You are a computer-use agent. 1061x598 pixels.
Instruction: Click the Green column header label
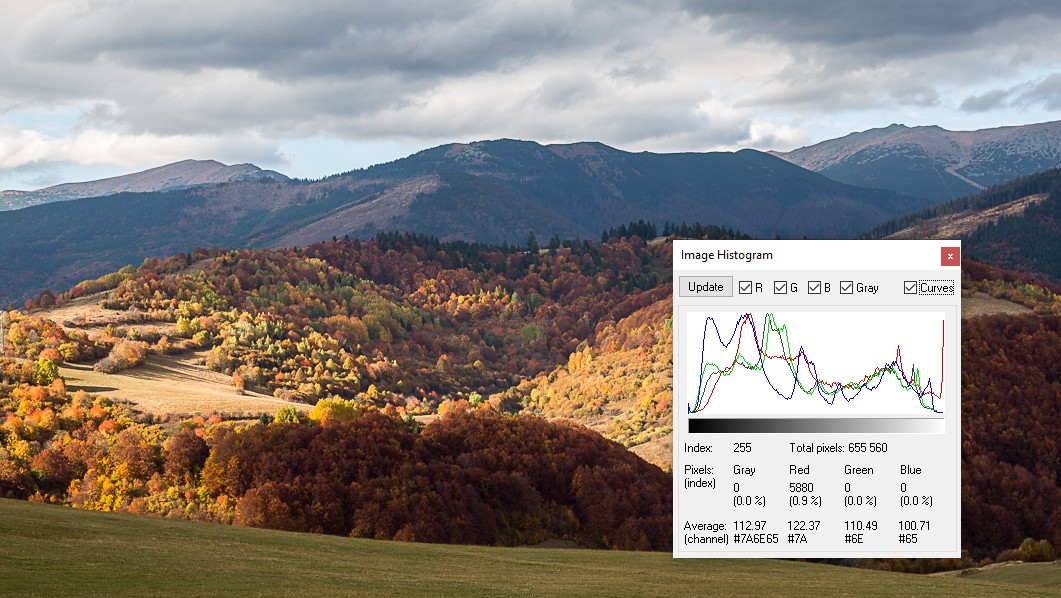[x=858, y=470]
